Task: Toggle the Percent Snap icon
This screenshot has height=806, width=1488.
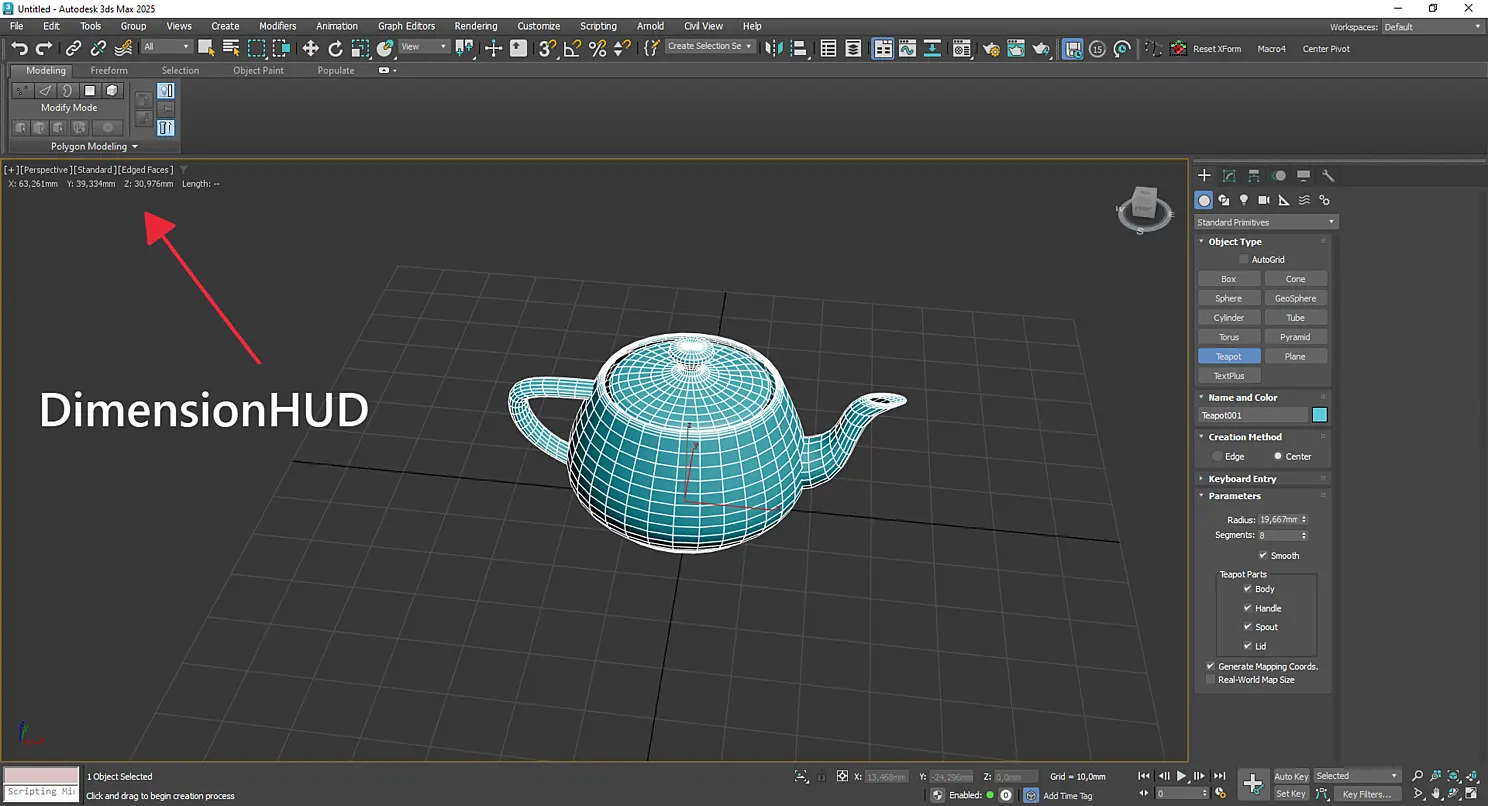Action: click(x=597, y=48)
